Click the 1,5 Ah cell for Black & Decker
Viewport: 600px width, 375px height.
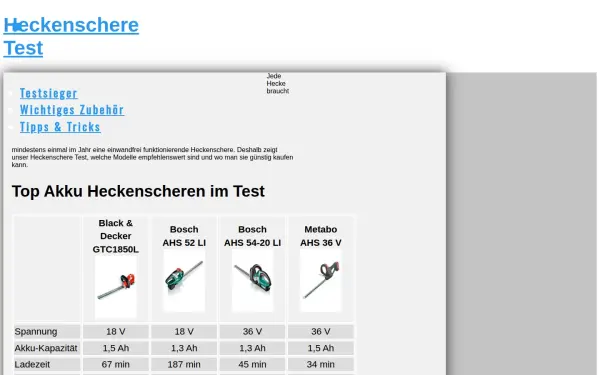(x=116, y=348)
